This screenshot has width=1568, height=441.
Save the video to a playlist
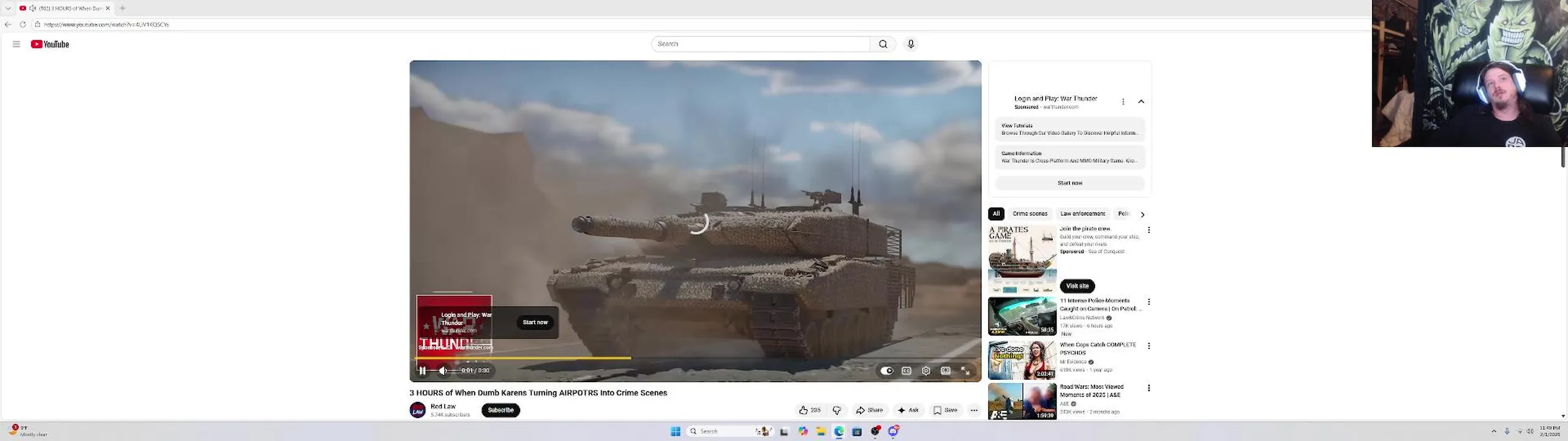pos(945,410)
